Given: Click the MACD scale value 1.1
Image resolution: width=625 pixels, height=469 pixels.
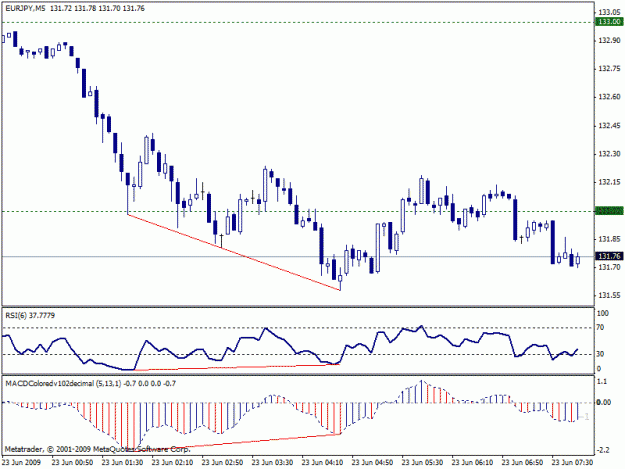Looking at the screenshot, I should click(602, 382).
